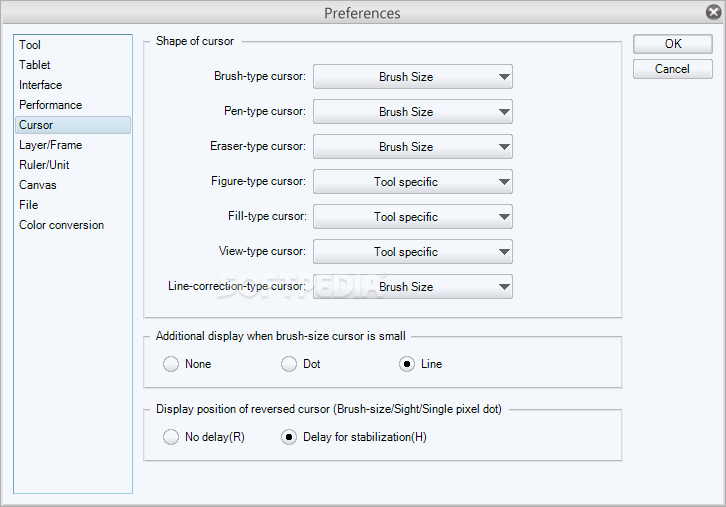726x507 pixels.
Task: Expand the Figure-type cursor dropdown
Action: click(x=413, y=182)
